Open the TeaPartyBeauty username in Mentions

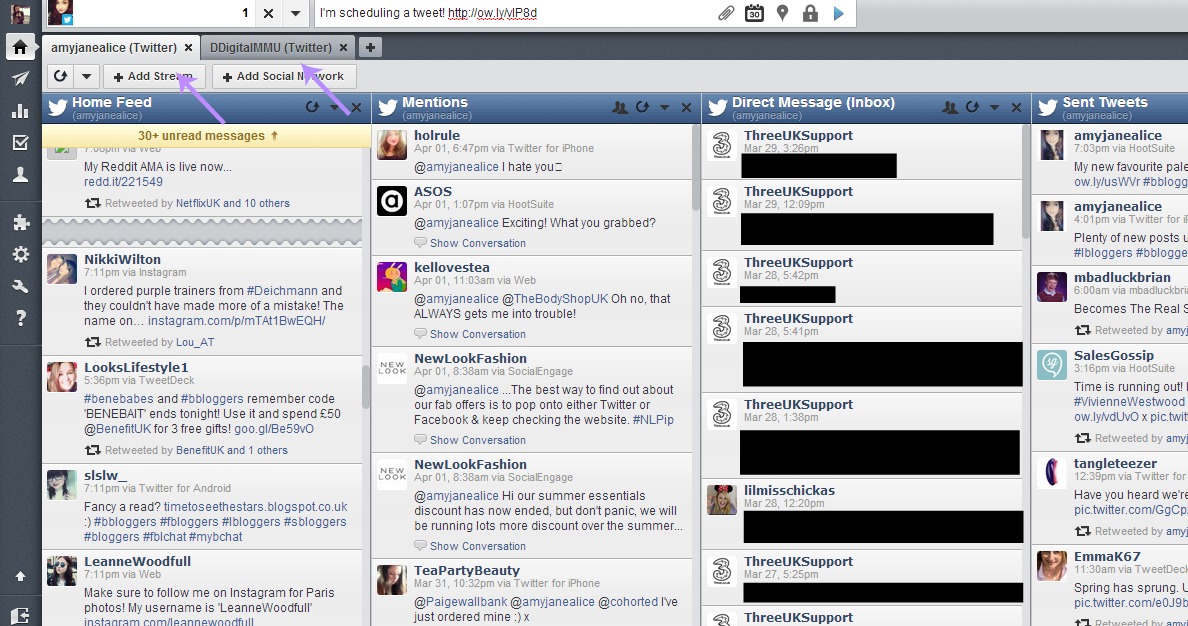pos(467,571)
